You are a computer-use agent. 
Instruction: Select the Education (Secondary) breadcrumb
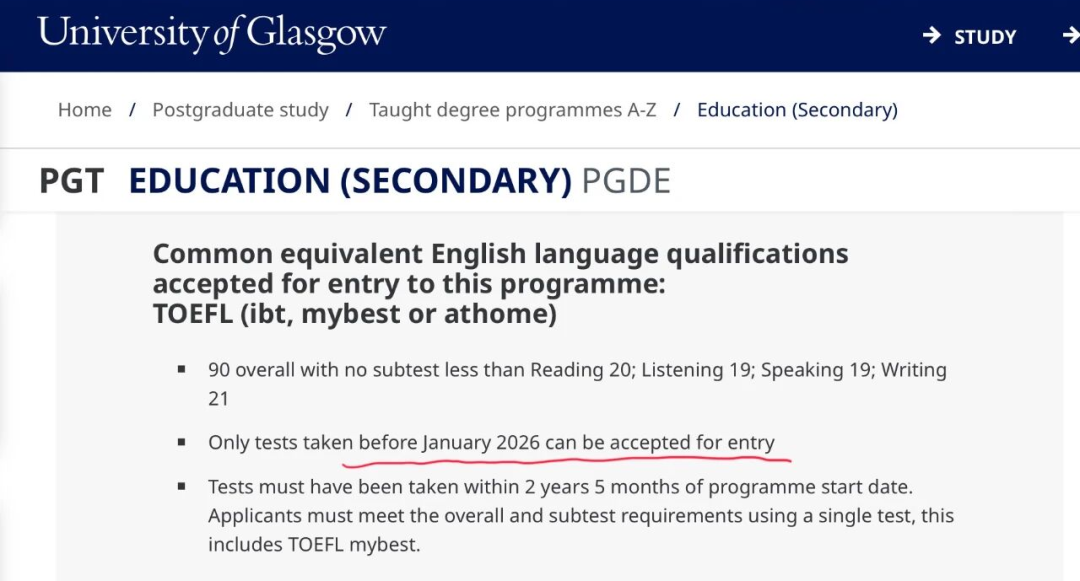(x=797, y=110)
